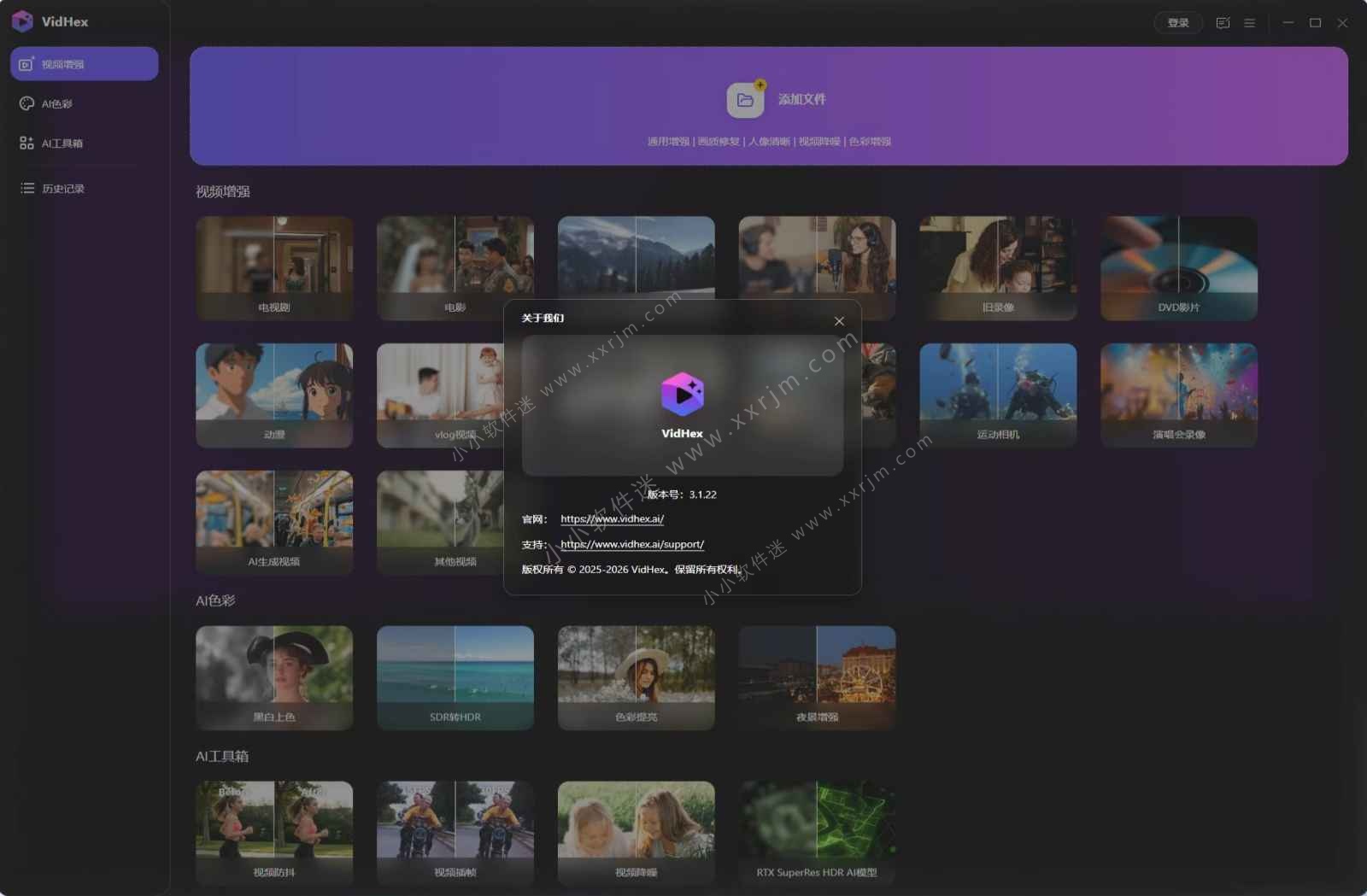Screen dimensions: 1367x896
Task: Click the grid icon next to AI工具箱
Action: point(26,143)
